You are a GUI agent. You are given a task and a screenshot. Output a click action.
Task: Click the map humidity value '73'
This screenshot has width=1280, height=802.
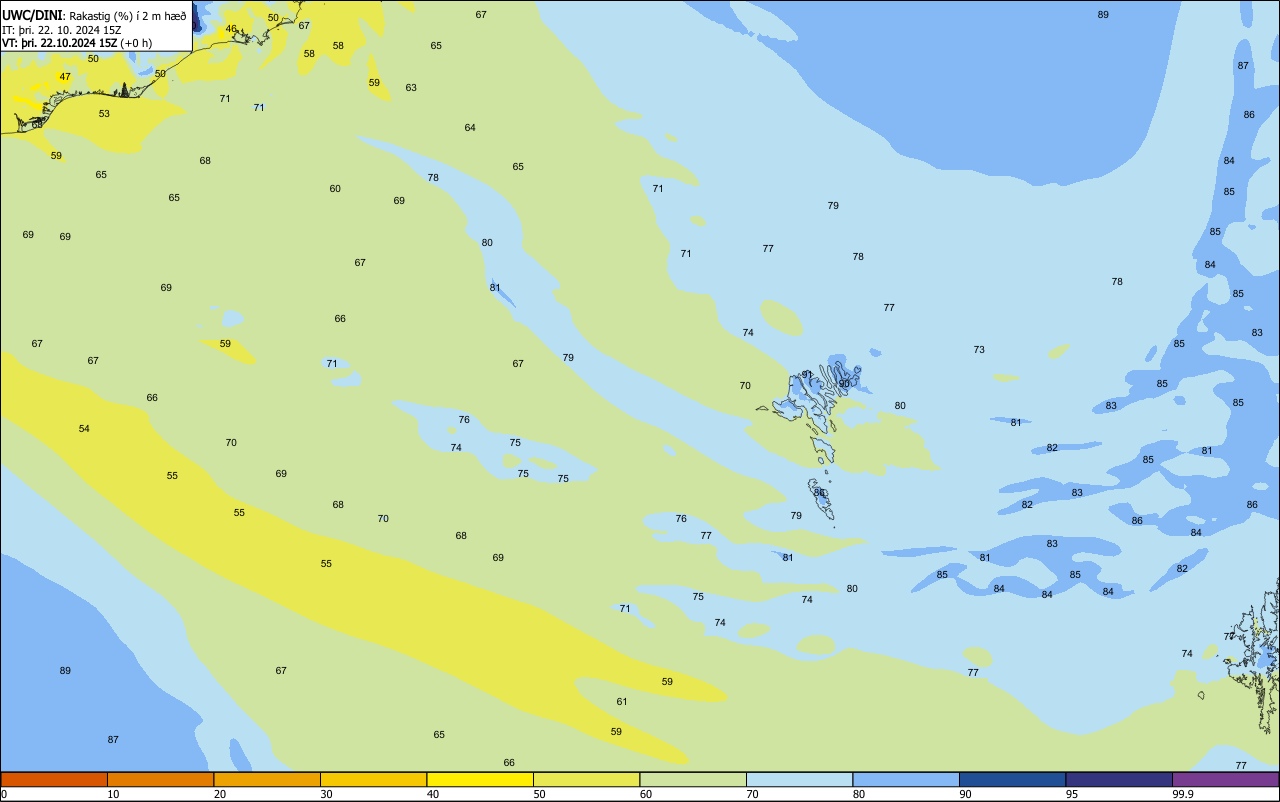pyautogui.click(x=979, y=350)
